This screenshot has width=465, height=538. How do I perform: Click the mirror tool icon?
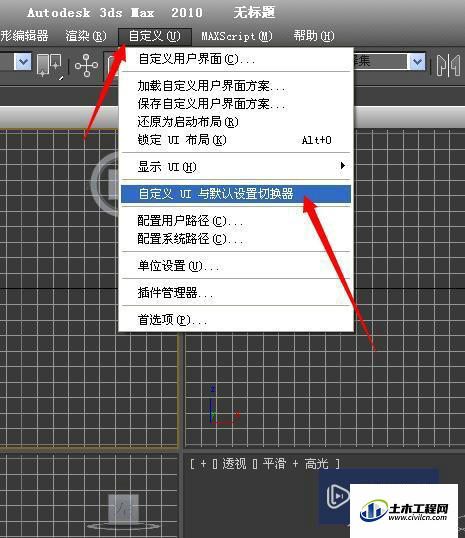pyautogui.click(x=448, y=65)
